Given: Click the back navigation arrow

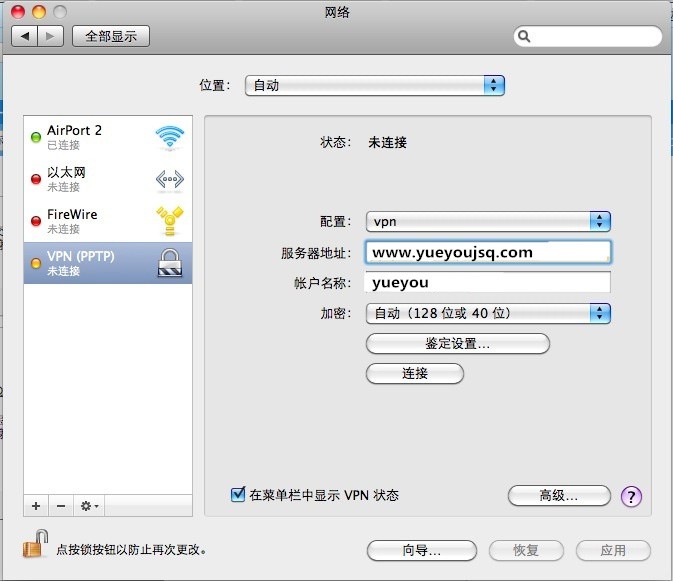Looking at the screenshot, I should tap(25, 36).
